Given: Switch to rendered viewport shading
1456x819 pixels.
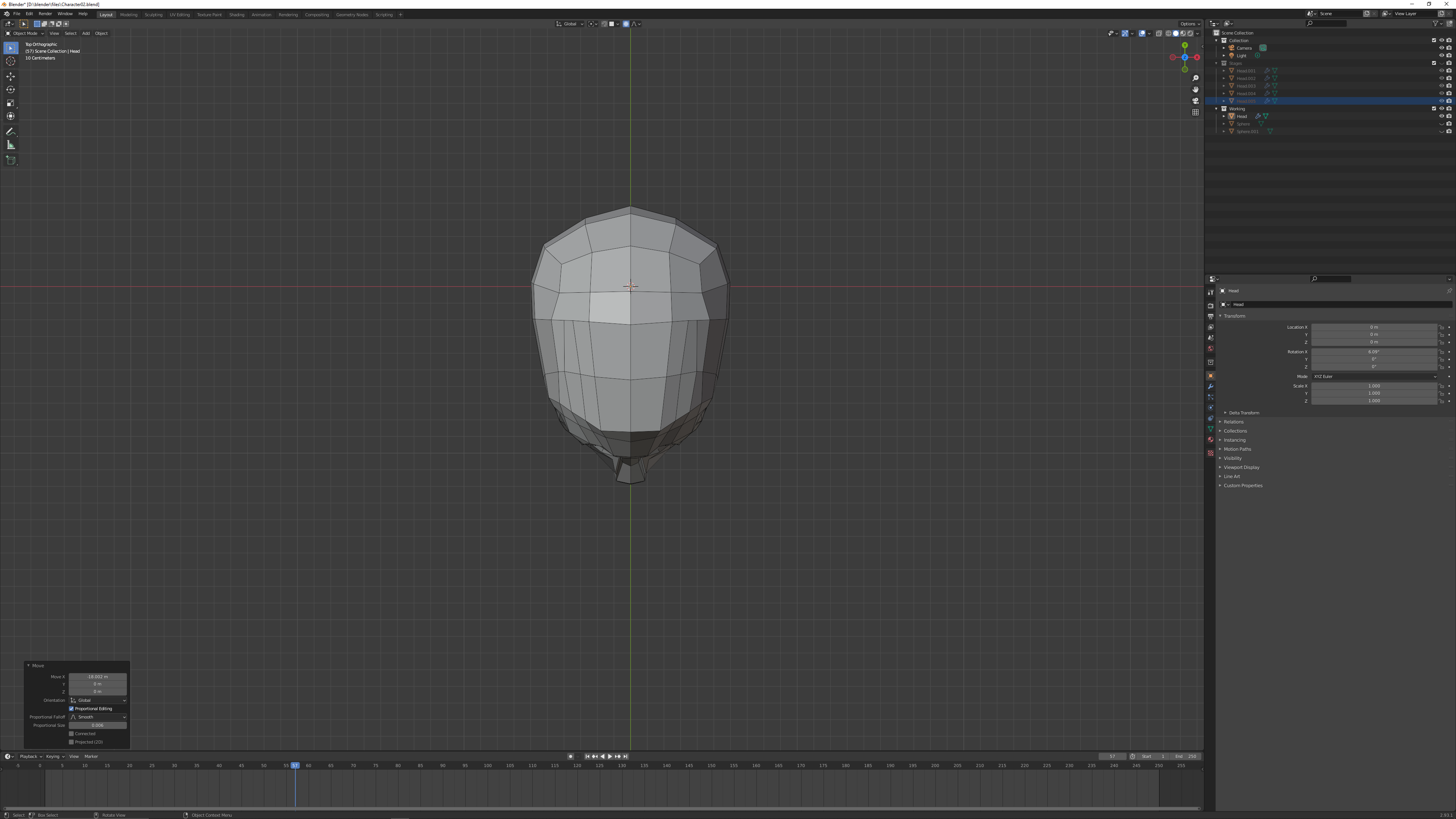Looking at the screenshot, I should pyautogui.click(x=1190, y=33).
